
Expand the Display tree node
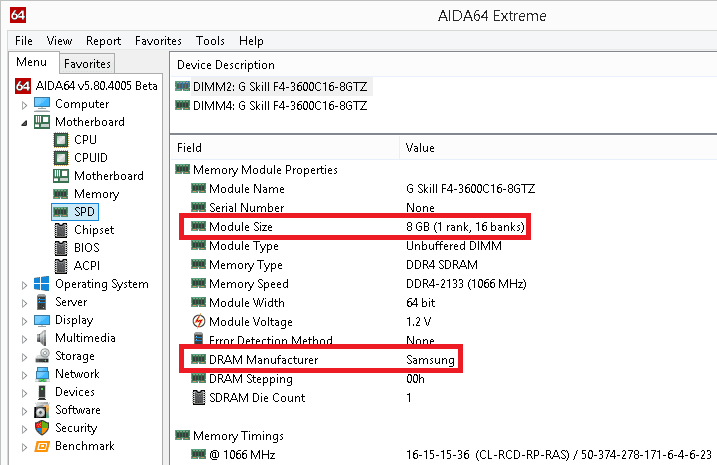(24, 321)
